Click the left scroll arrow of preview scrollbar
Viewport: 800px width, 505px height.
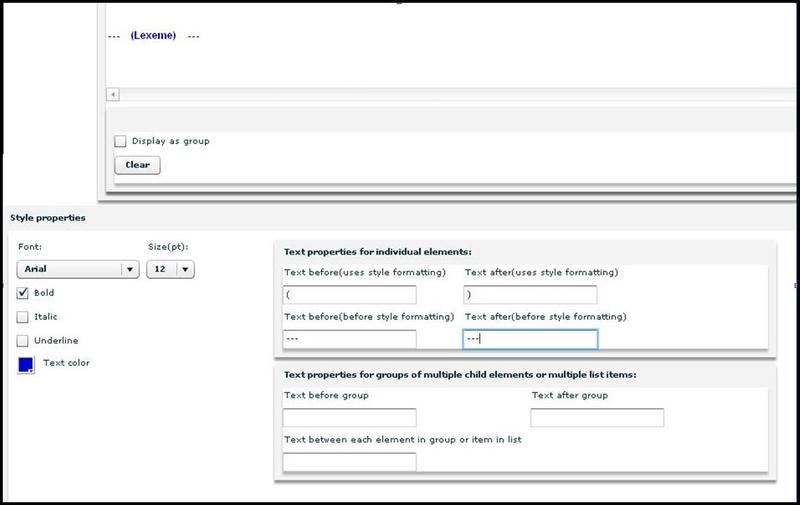[x=112, y=94]
